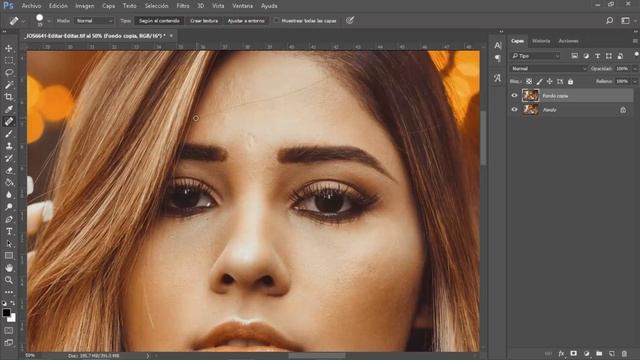Select the Zoom tool
640x360 pixels.
coord(9,280)
